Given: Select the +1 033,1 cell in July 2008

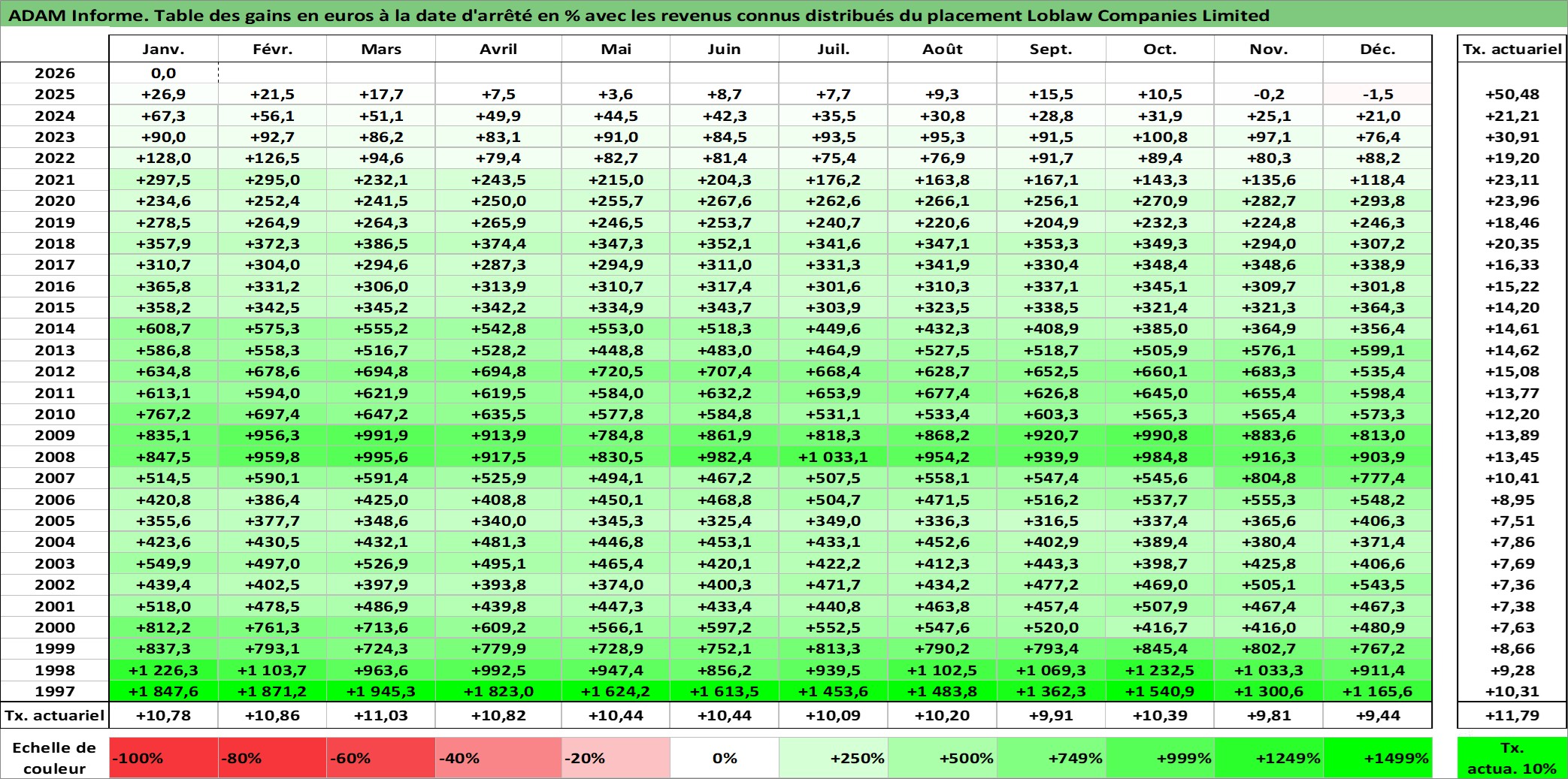Looking at the screenshot, I should pos(834,457).
